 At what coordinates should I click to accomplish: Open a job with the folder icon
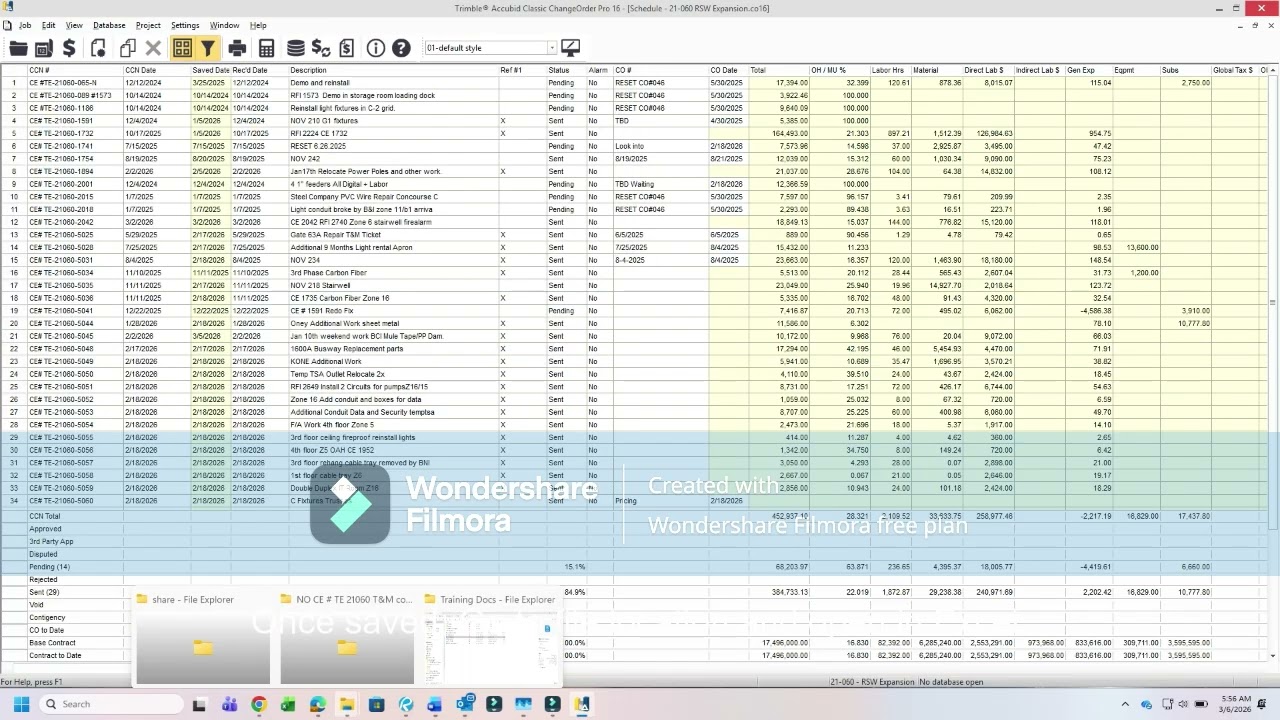click(x=18, y=48)
